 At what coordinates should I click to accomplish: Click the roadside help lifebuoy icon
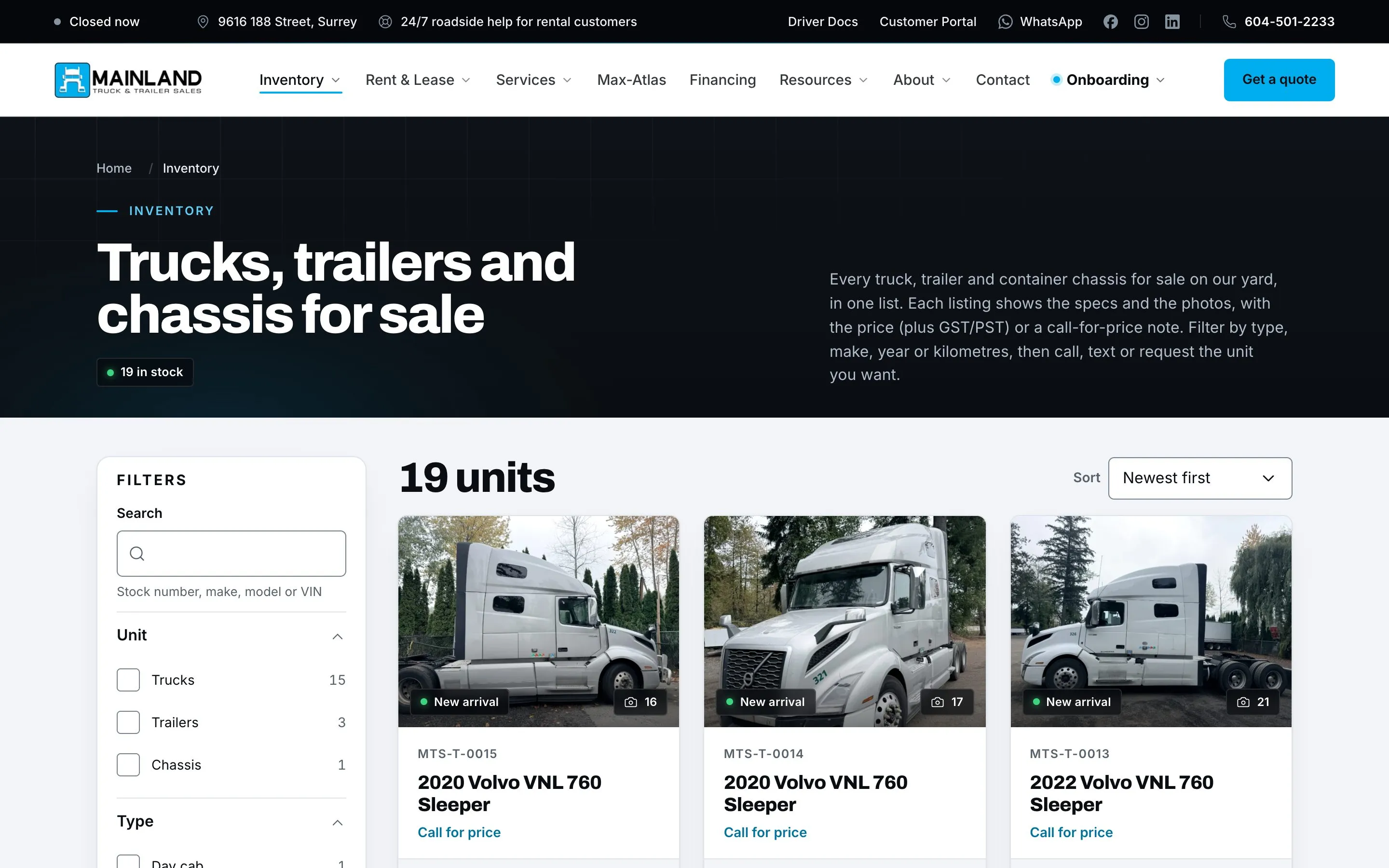[385, 22]
